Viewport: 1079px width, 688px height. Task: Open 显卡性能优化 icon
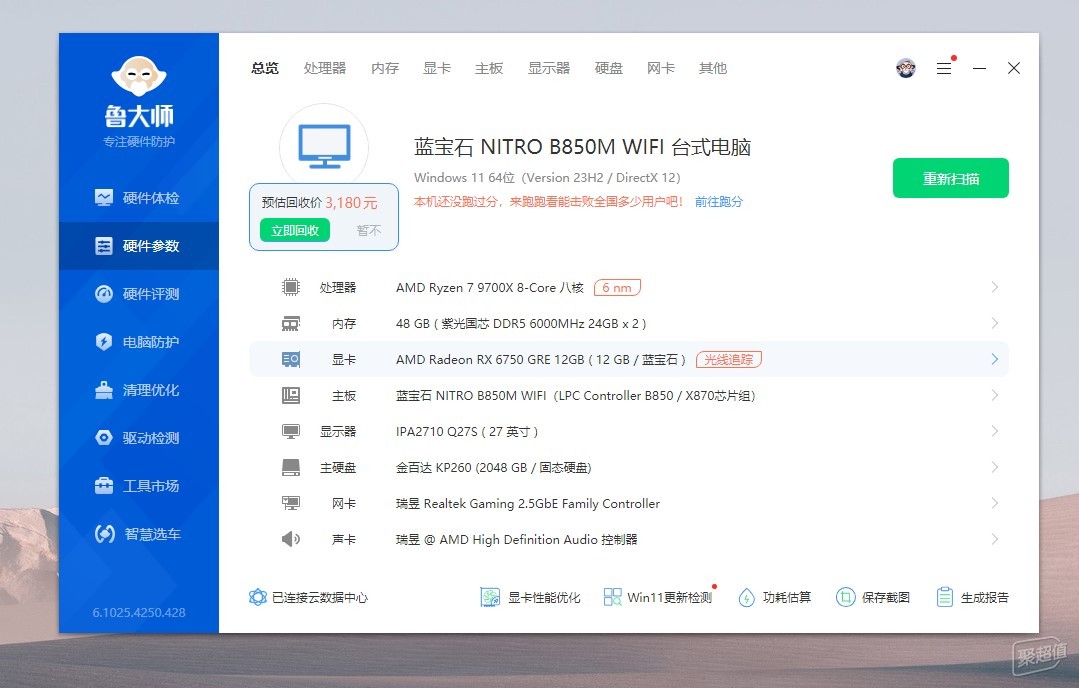pyautogui.click(x=490, y=597)
